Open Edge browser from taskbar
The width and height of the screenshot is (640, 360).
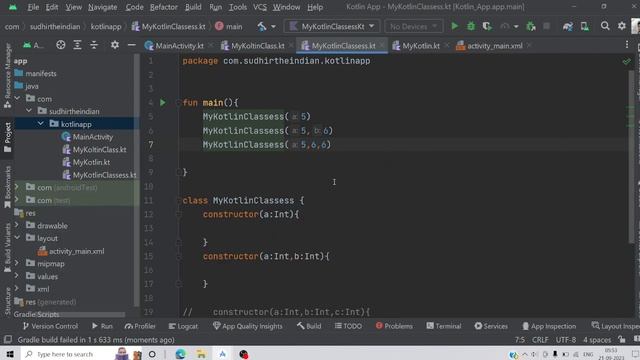[x=180, y=354]
